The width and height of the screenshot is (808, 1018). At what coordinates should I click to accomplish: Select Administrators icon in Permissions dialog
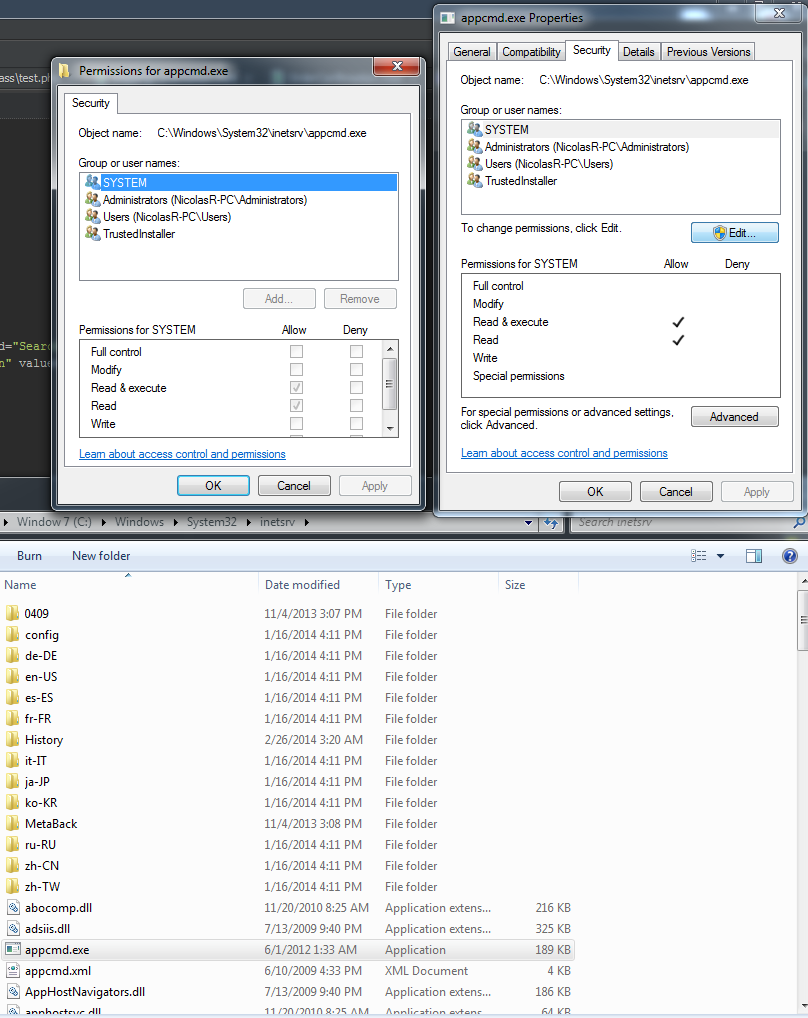93,199
